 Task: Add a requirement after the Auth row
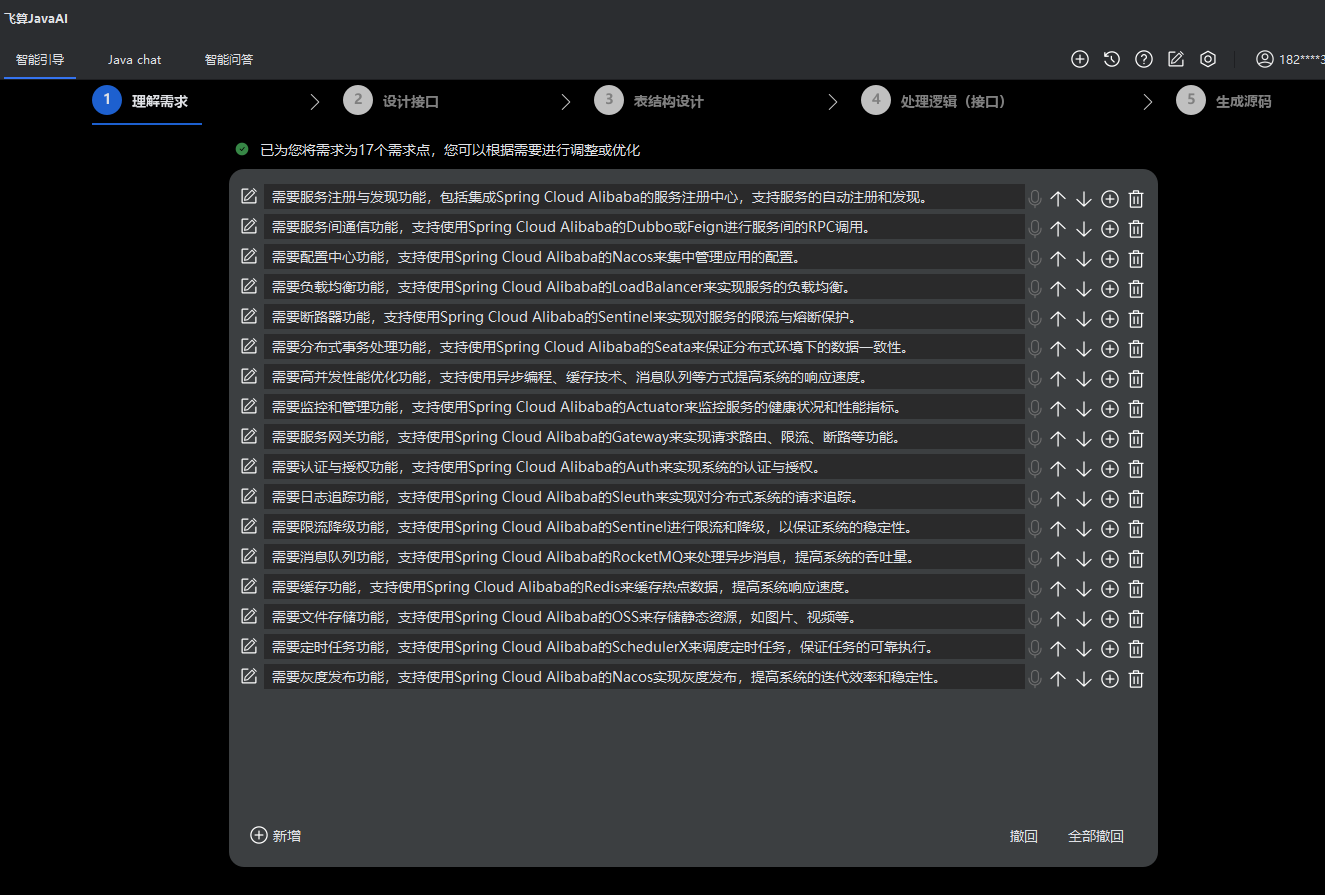1110,469
